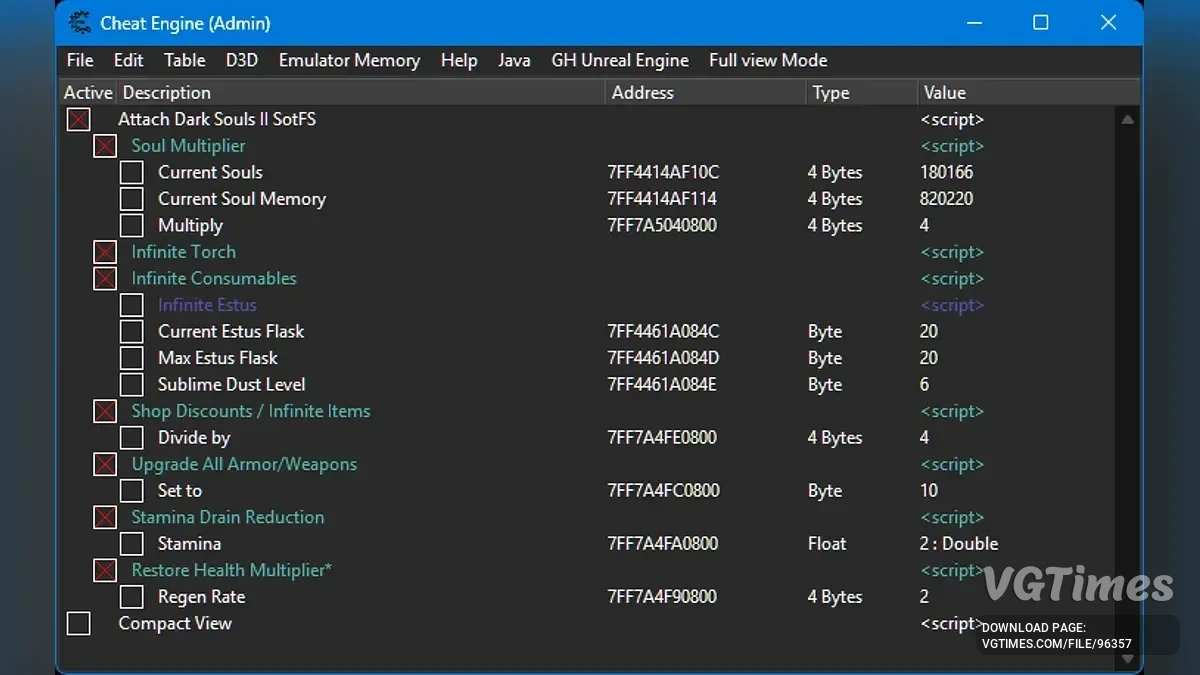1200x675 pixels.
Task: Click the scrollbar down arrow
Action: (x=1127, y=659)
